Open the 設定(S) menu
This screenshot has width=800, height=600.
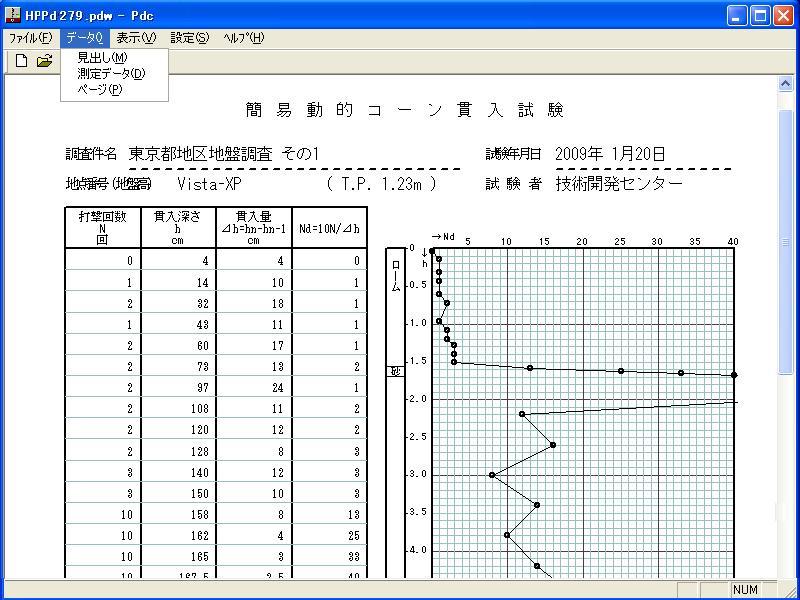[186, 37]
